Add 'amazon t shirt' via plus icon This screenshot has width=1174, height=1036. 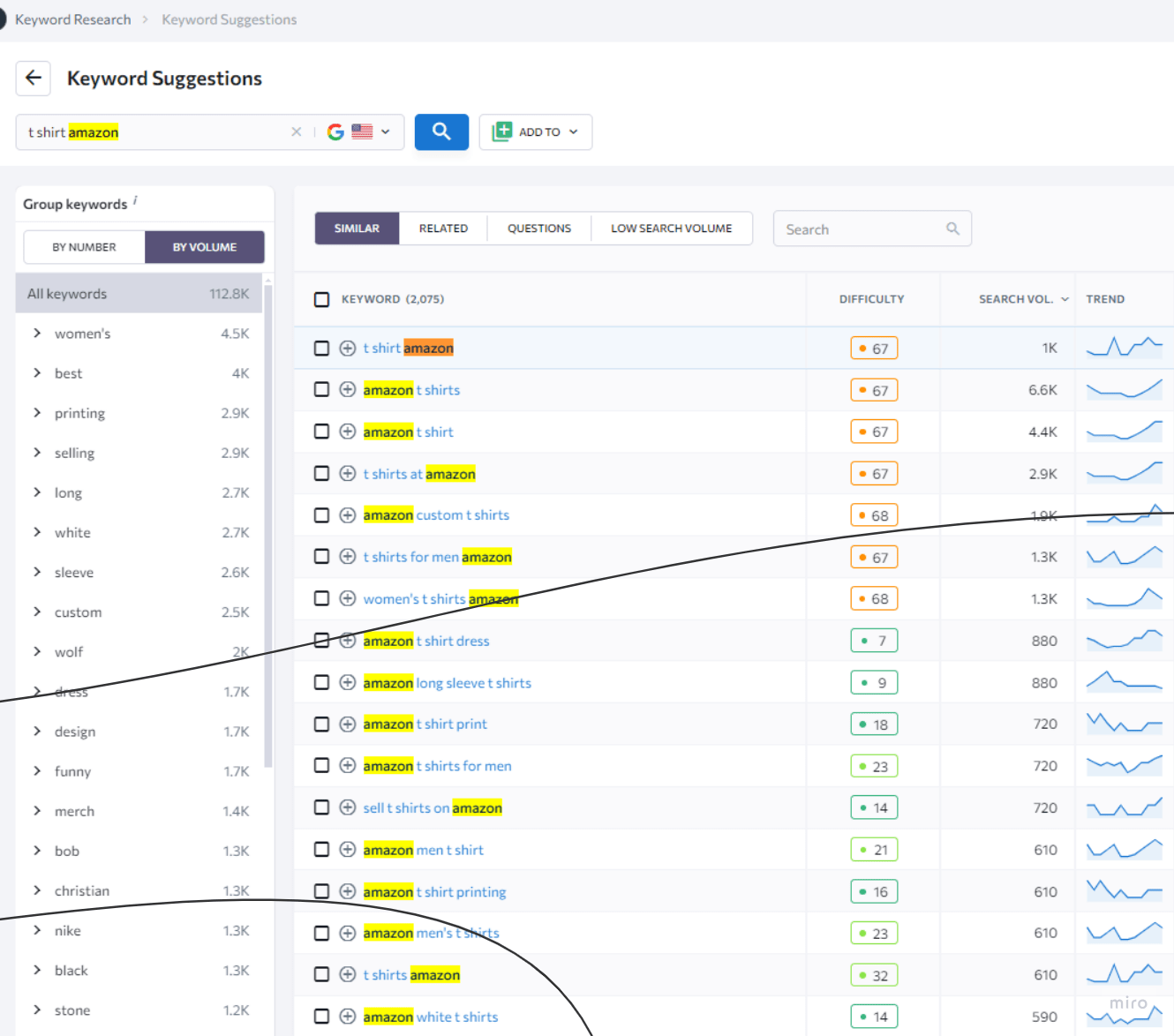(348, 432)
